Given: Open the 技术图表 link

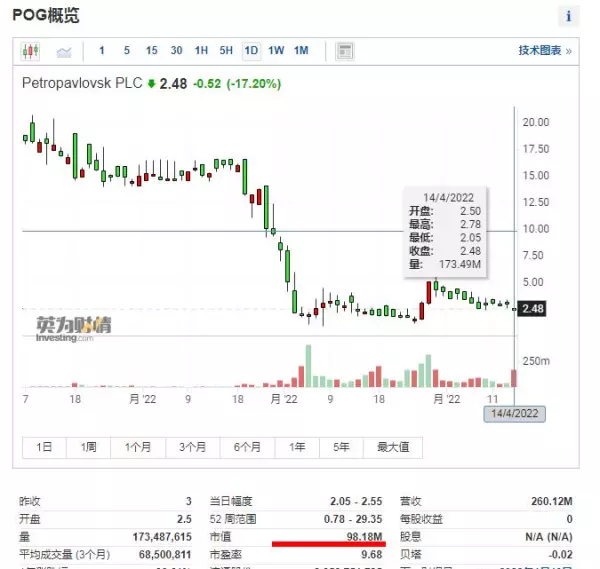Looking at the screenshot, I should [x=545, y=51].
